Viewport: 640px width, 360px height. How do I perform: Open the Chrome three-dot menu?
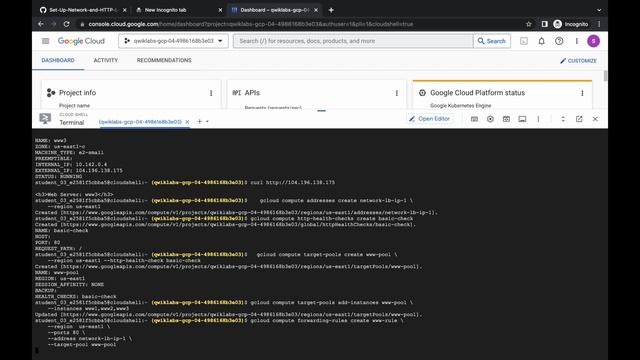599,24
